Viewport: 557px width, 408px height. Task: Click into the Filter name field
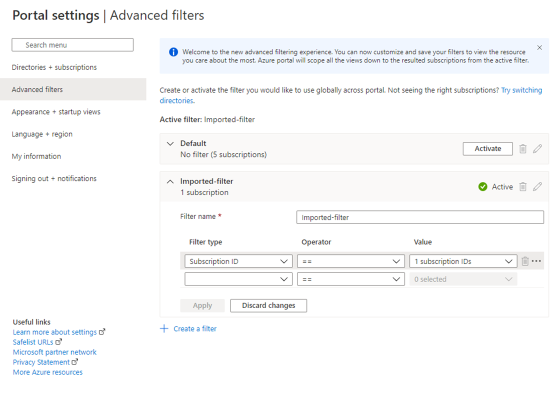(x=420, y=217)
